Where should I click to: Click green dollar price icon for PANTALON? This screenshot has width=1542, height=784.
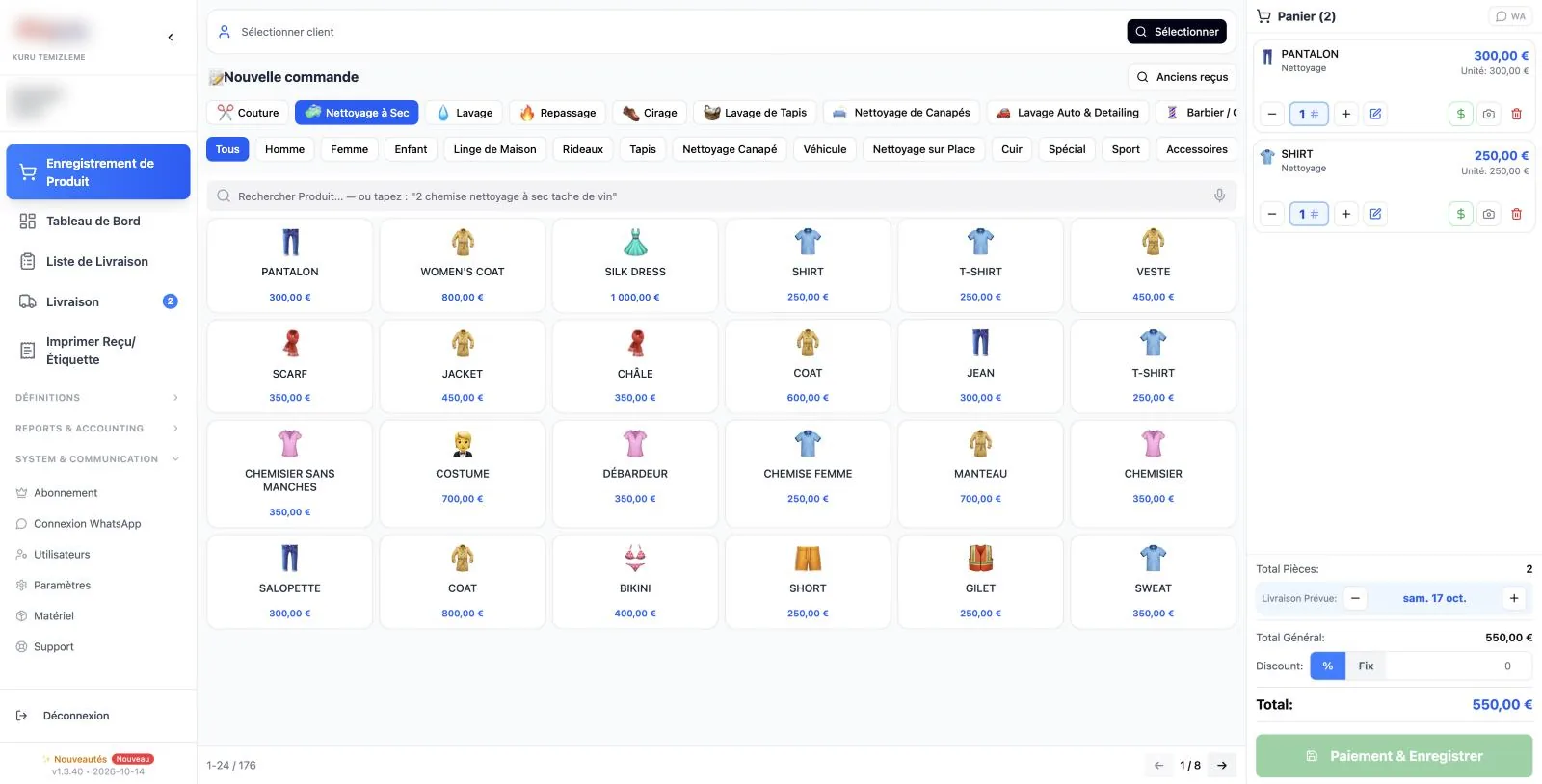tap(1461, 114)
